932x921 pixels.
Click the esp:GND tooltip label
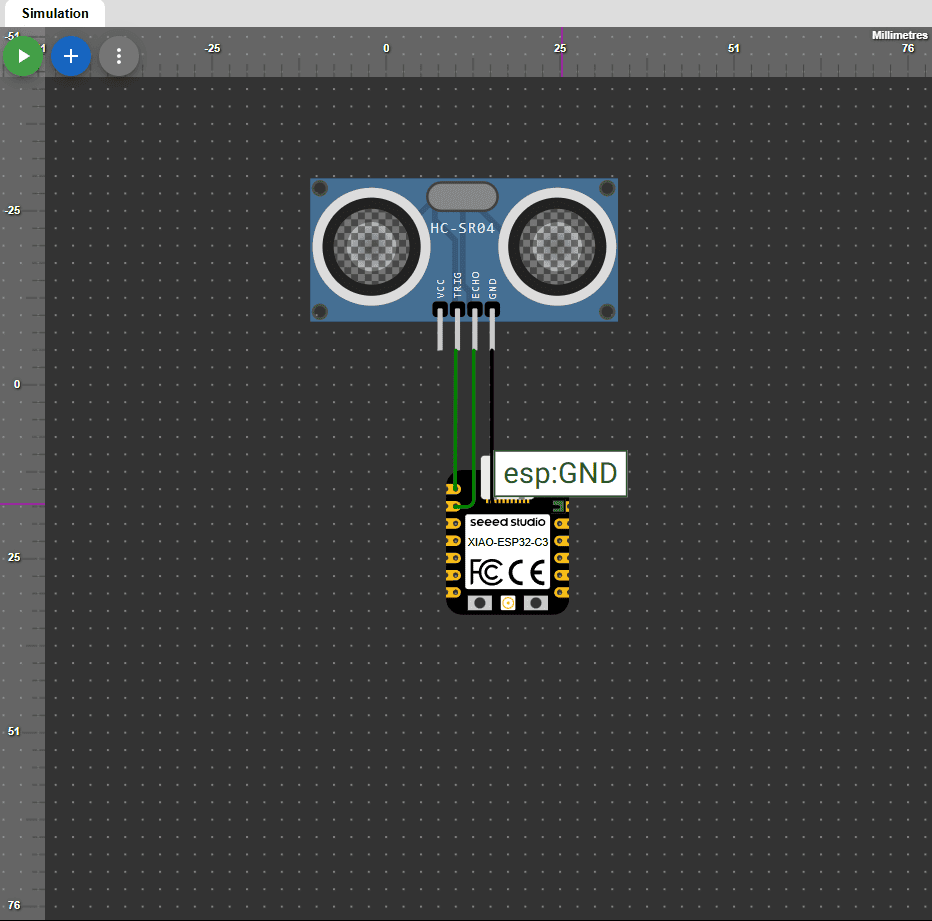(x=560, y=473)
